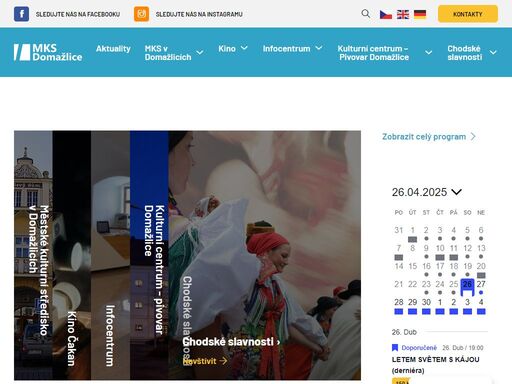The image size is (512, 384).
Task: Click the Doporučené bookmark icon
Action: tap(395, 348)
